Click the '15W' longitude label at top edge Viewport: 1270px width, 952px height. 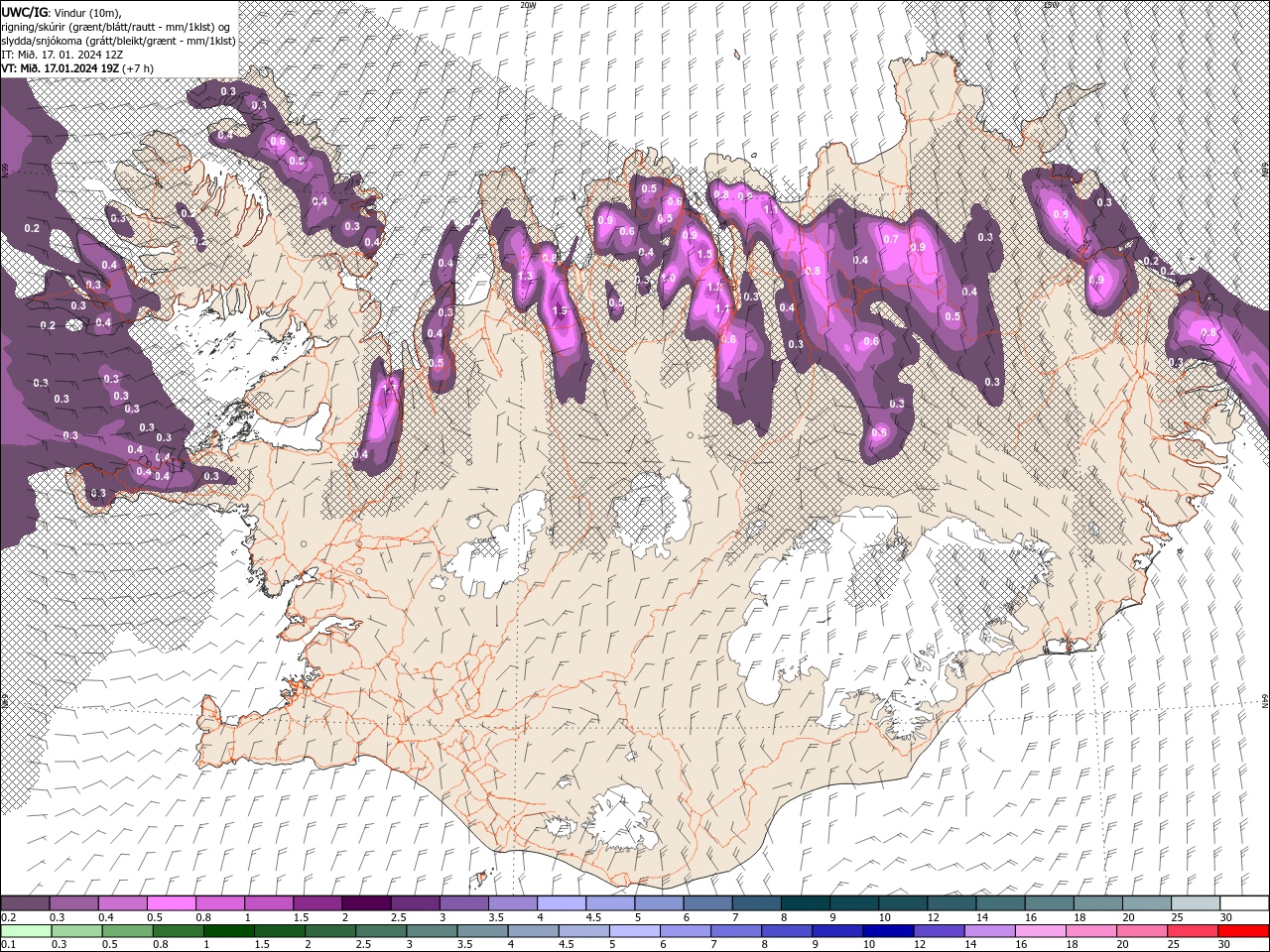pos(1051,4)
